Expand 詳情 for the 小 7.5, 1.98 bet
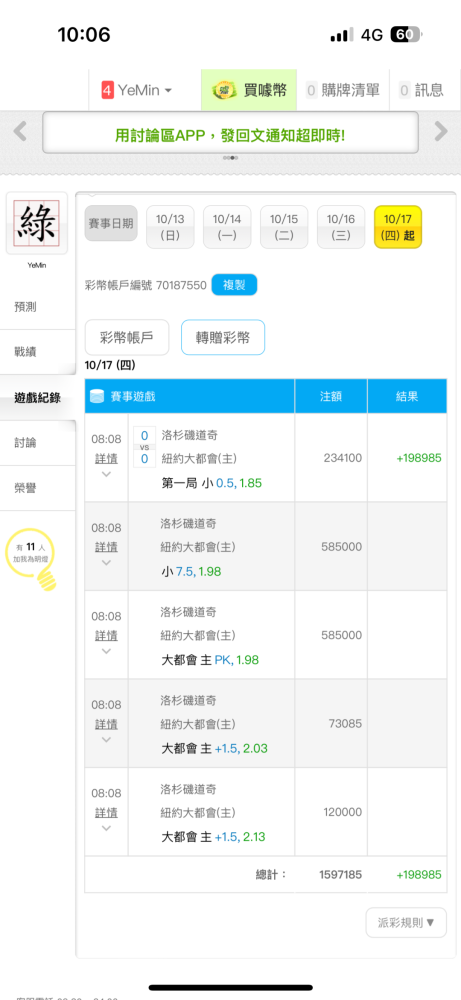This screenshot has height=1000, width=461. (x=106, y=547)
